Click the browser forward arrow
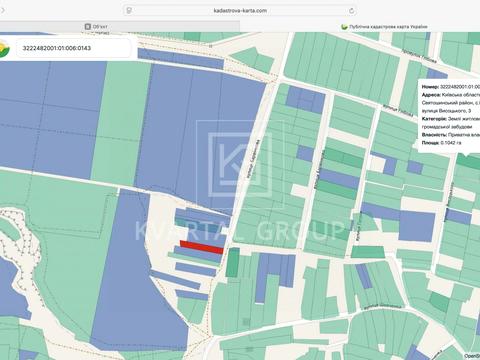Screen dimensions: 480x360 (2, 10)
